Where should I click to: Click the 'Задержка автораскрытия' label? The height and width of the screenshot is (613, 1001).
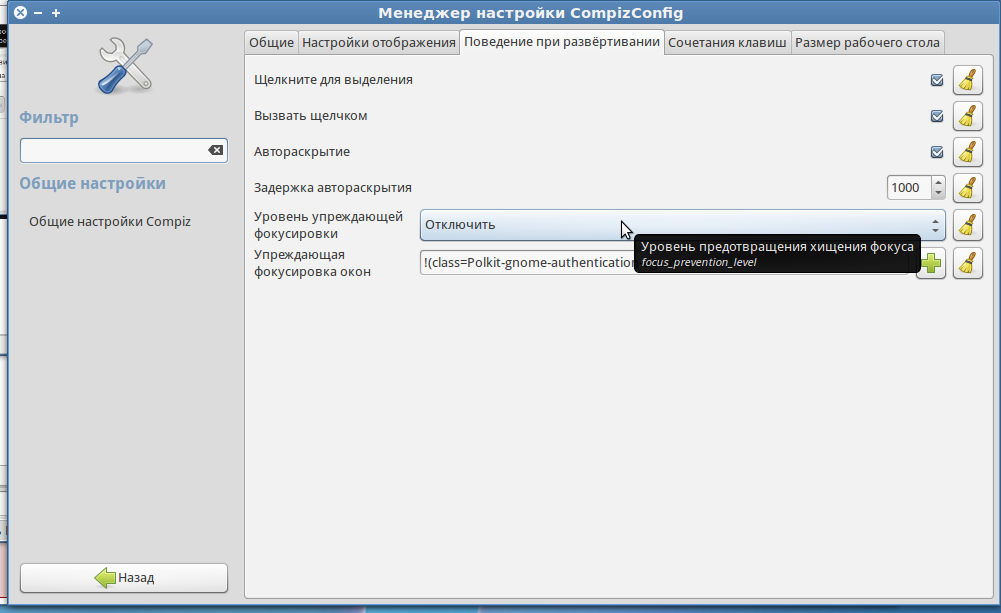pyautogui.click(x=333, y=188)
